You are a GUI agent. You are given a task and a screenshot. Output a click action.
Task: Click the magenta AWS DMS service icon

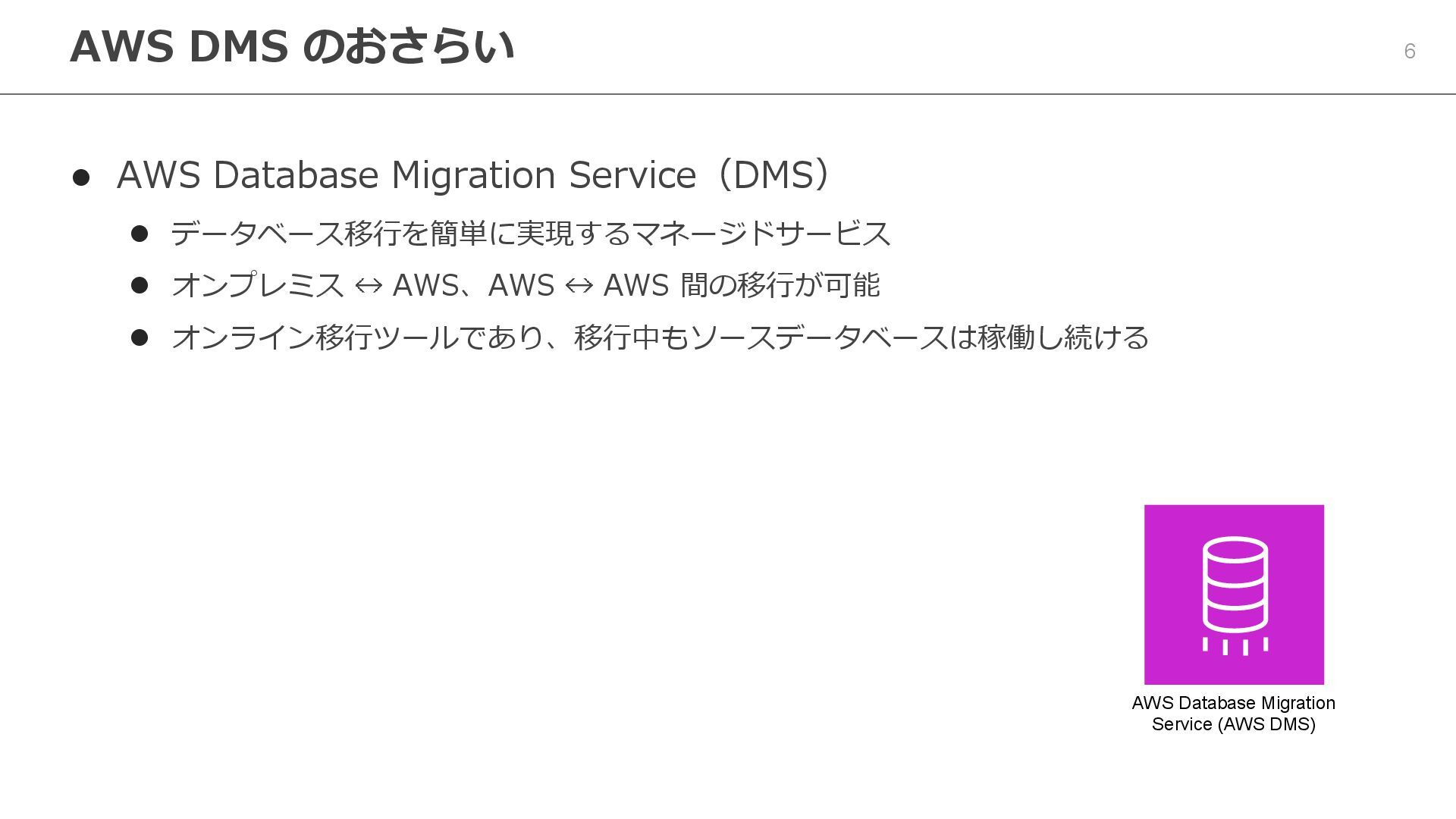coord(1234,595)
